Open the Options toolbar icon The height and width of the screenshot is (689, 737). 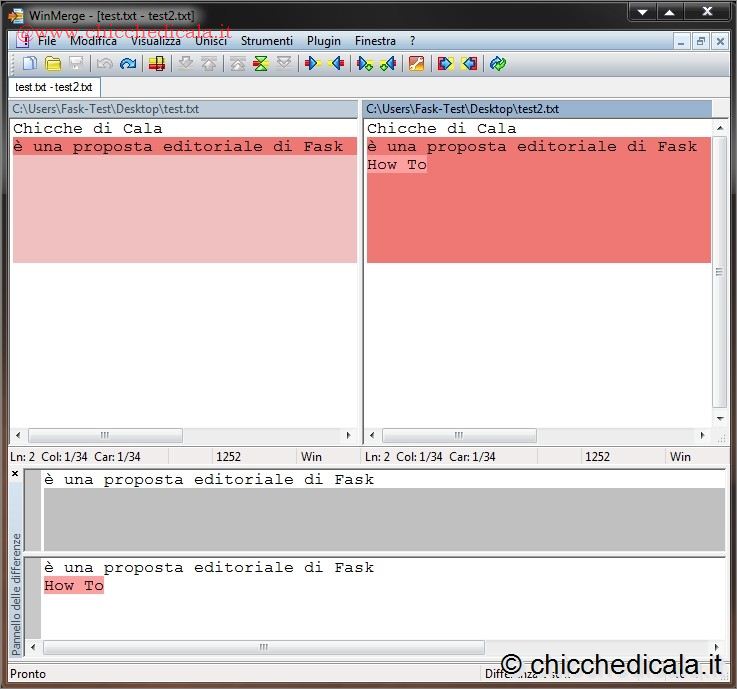(x=417, y=64)
